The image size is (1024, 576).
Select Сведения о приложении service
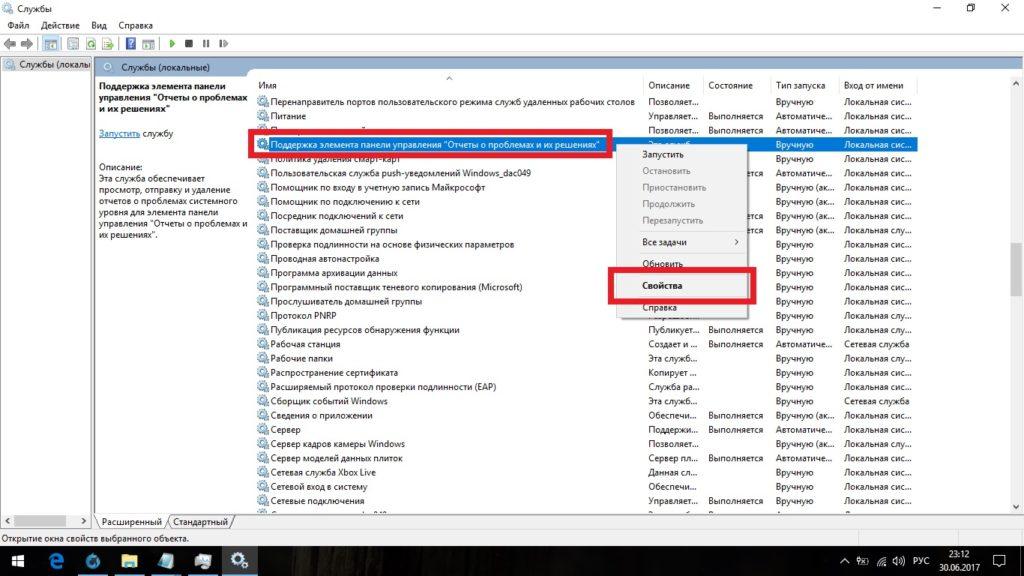(586, 415)
